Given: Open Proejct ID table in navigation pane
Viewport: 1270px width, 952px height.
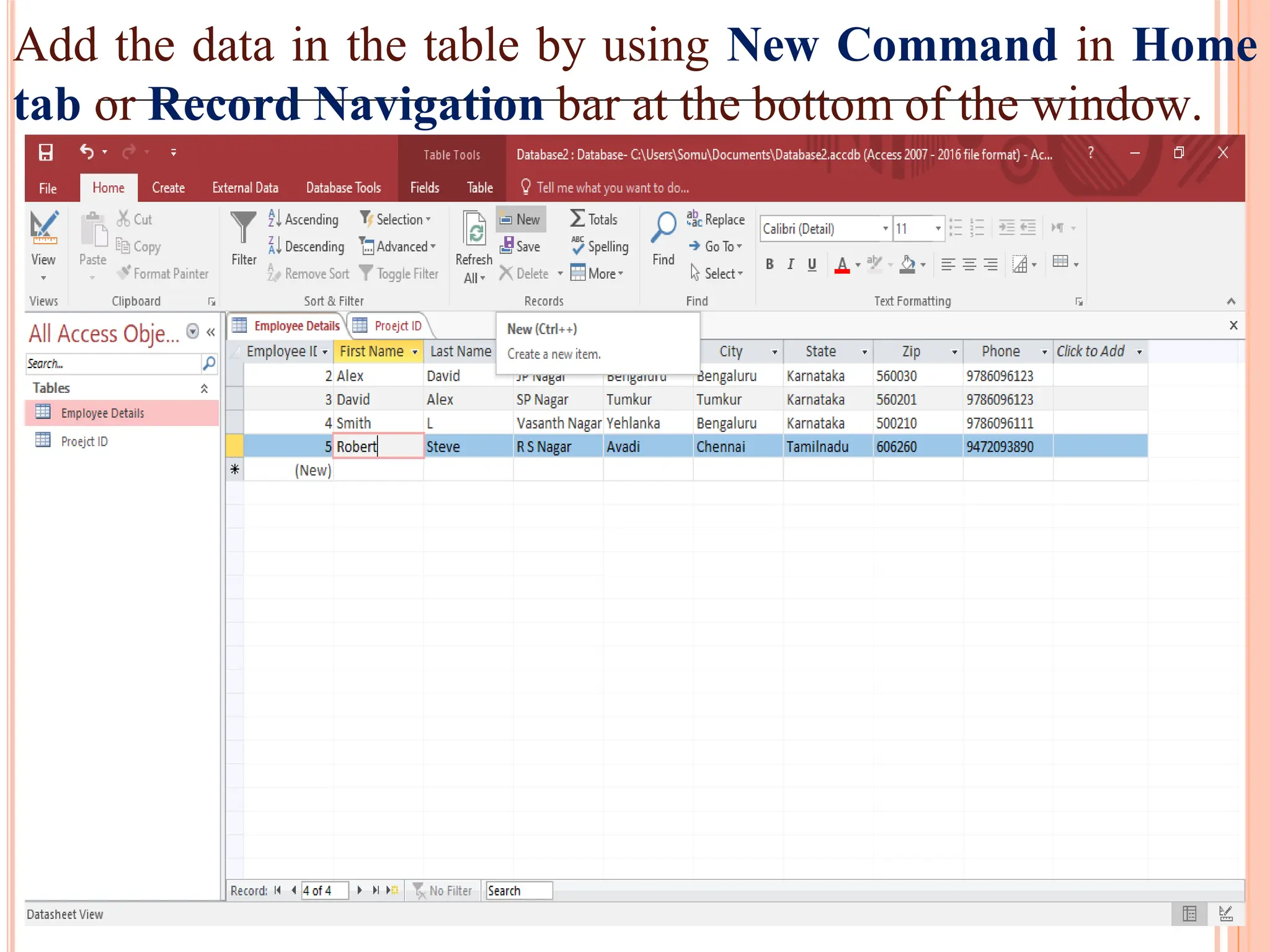Looking at the screenshot, I should pyautogui.click(x=122, y=441).
